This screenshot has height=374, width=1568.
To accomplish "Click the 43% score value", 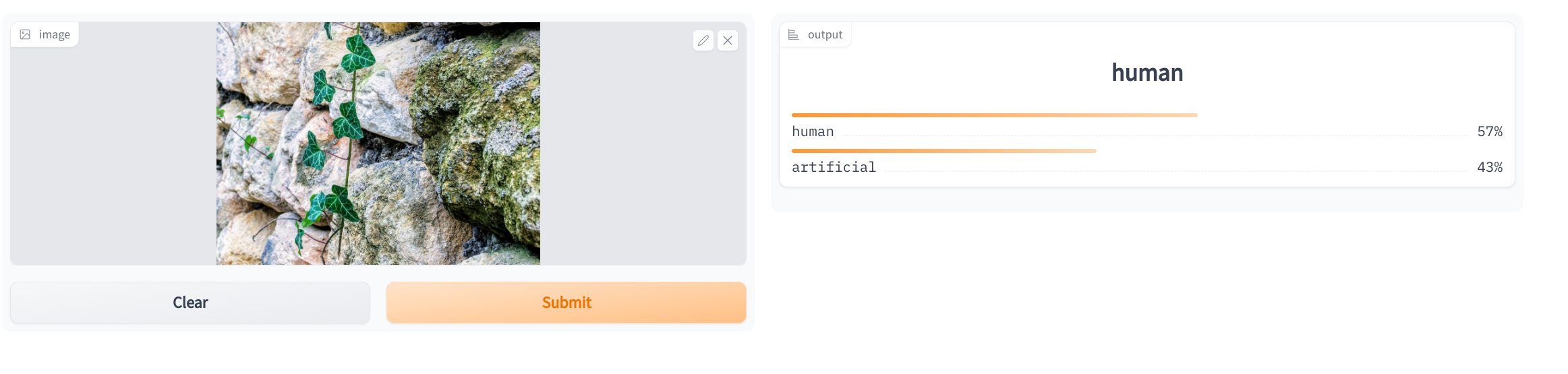I will click(1490, 167).
